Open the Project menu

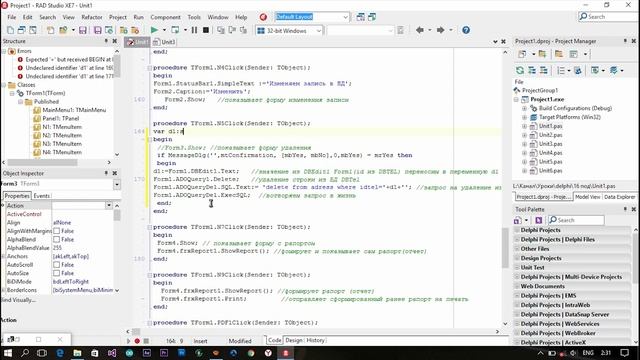click(118, 17)
